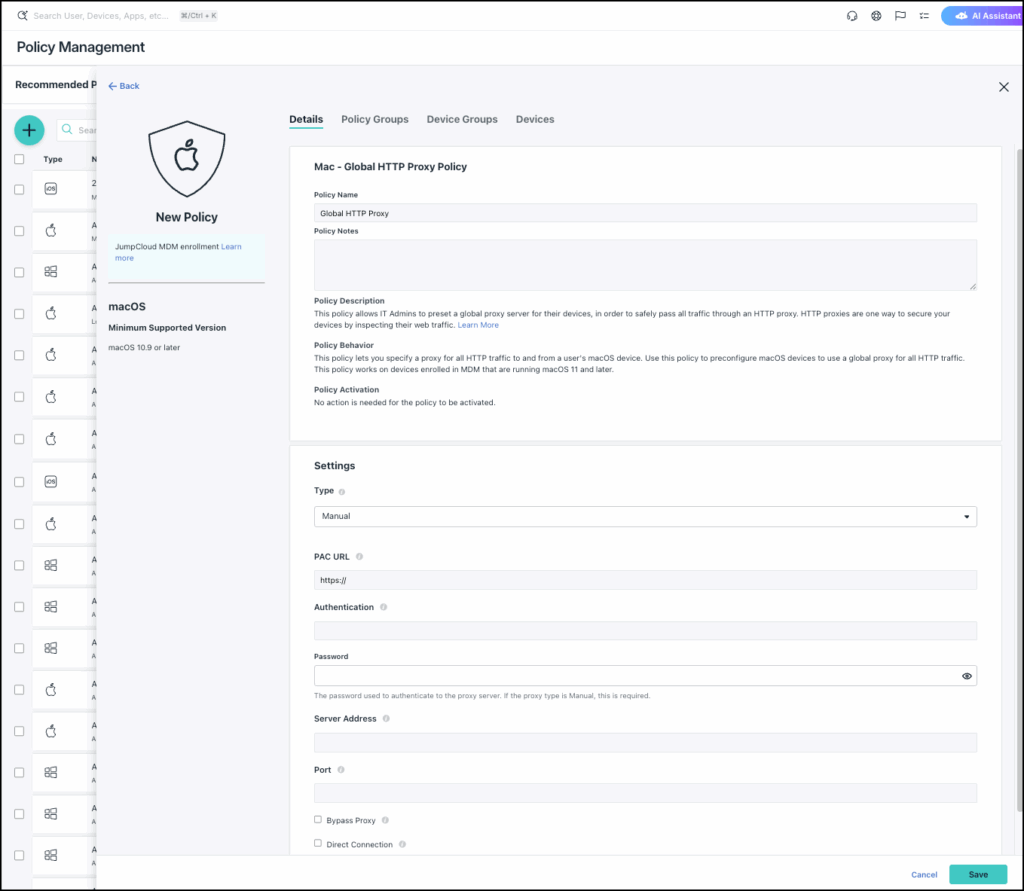The width and height of the screenshot is (1024, 891).
Task: Click the info icon beside Server Address
Action: 385,719
